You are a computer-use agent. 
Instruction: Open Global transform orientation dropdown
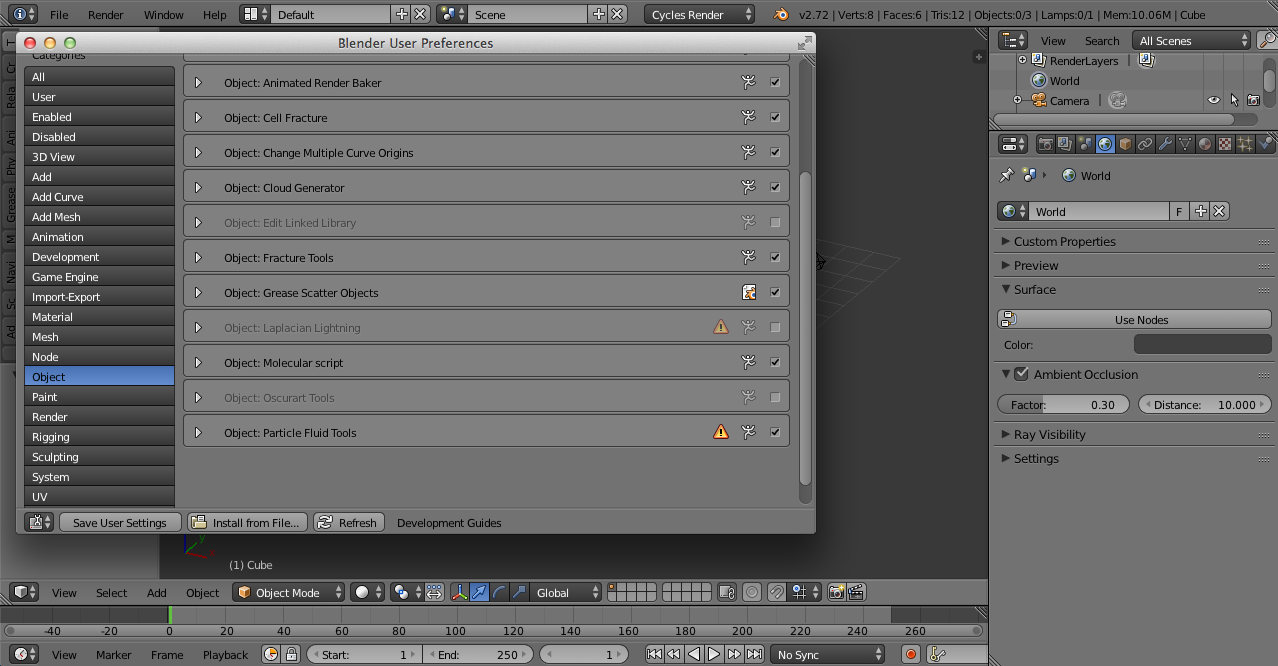click(566, 592)
